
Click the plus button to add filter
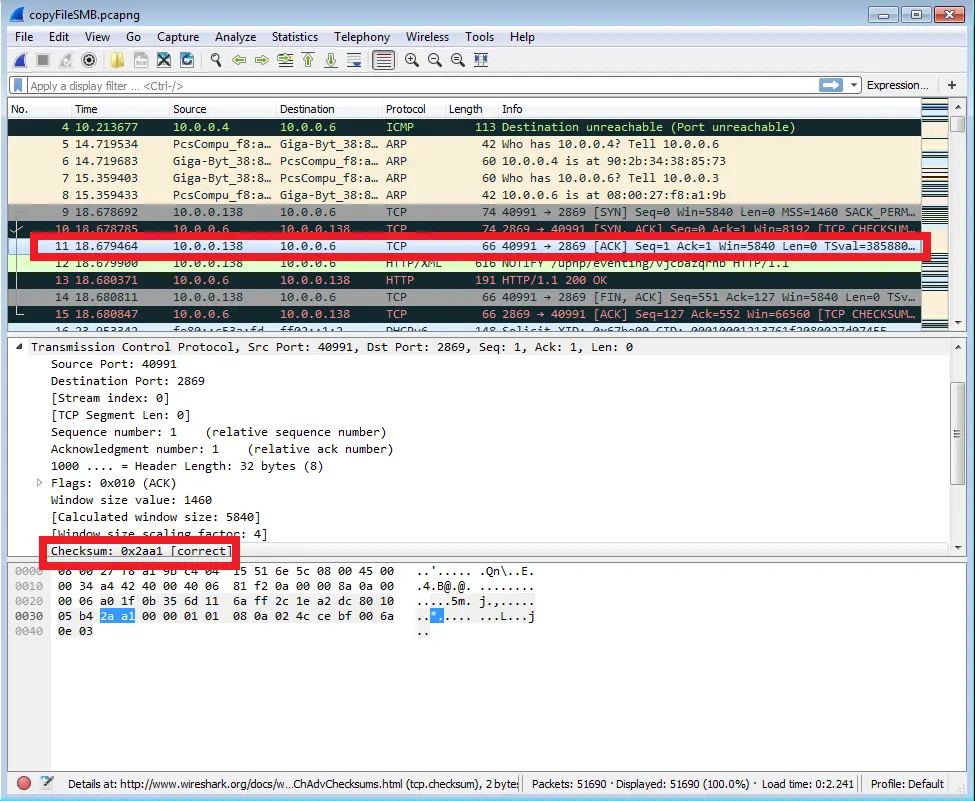(x=951, y=86)
